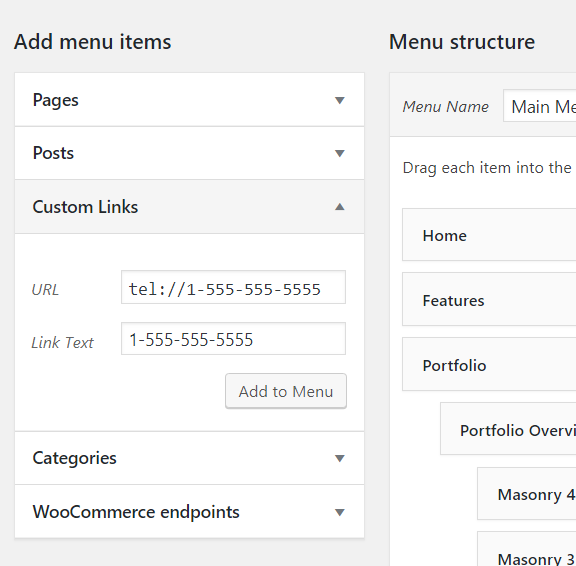Collapse the Custom Links panel arrow
Screen dimensions: 576x566
340,207
